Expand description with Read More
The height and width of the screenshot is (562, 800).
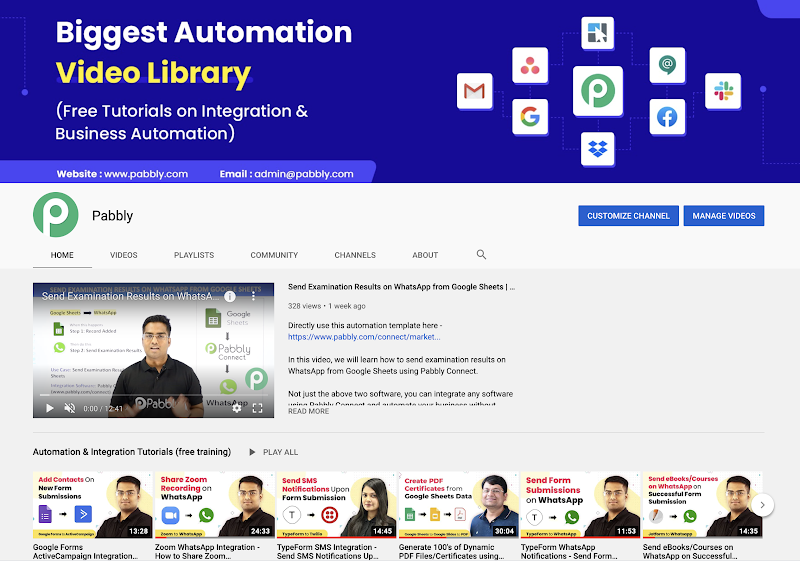click(x=308, y=411)
